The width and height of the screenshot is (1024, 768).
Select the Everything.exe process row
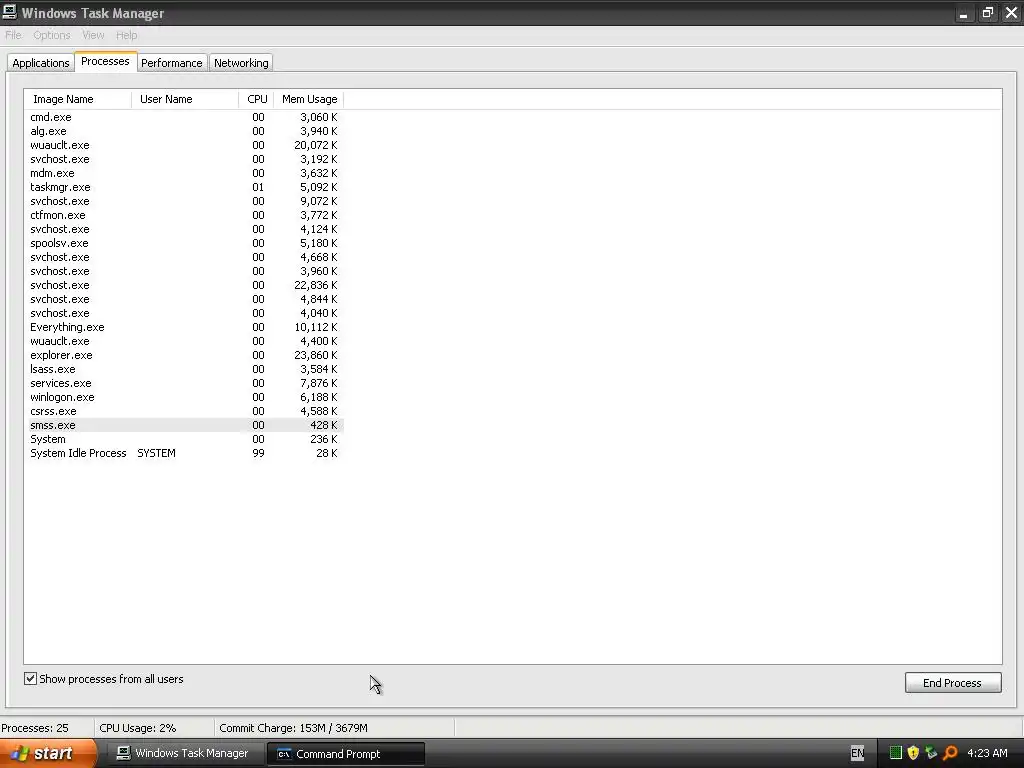pos(184,327)
